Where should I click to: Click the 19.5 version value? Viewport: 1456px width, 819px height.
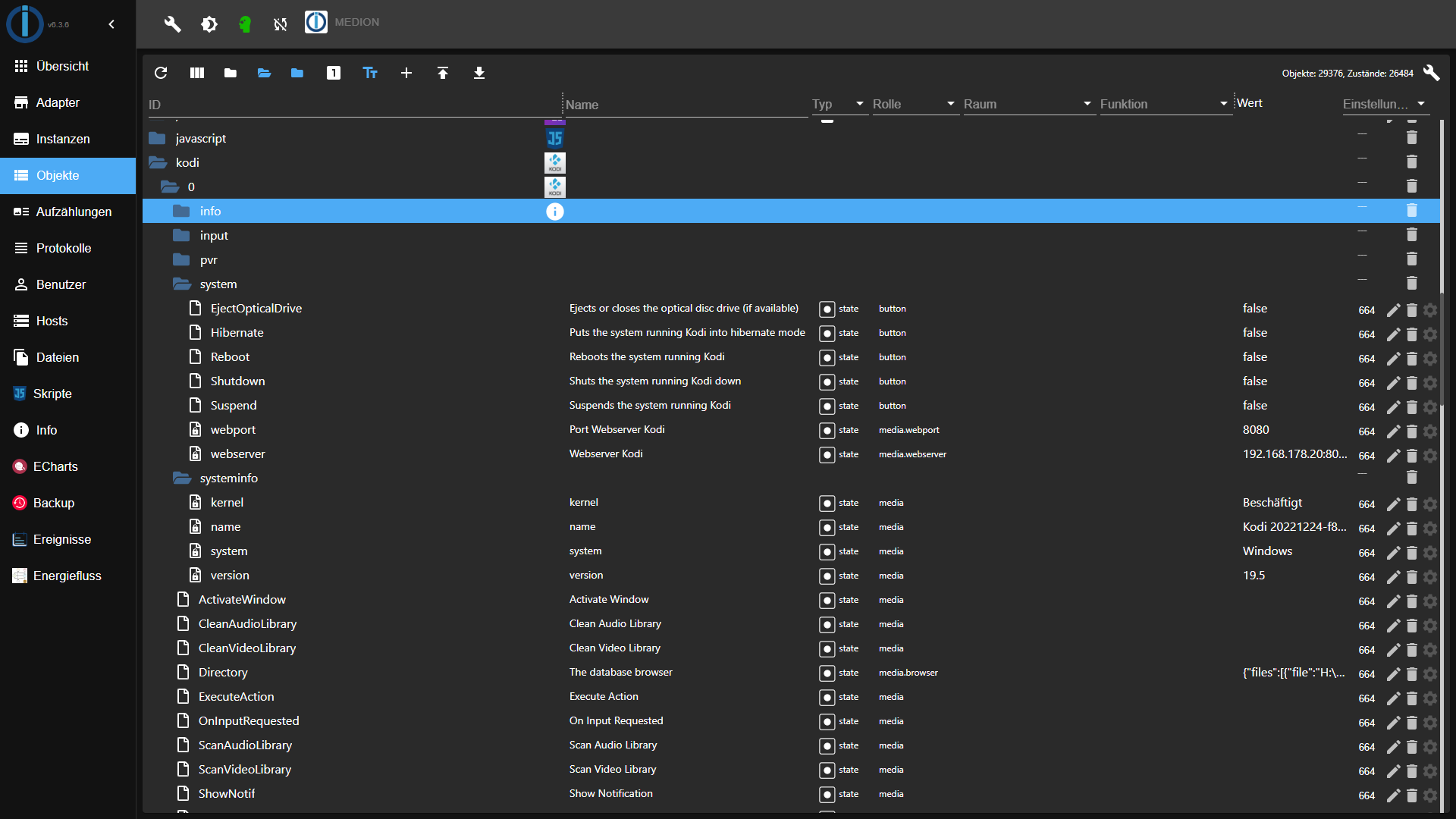(1254, 576)
